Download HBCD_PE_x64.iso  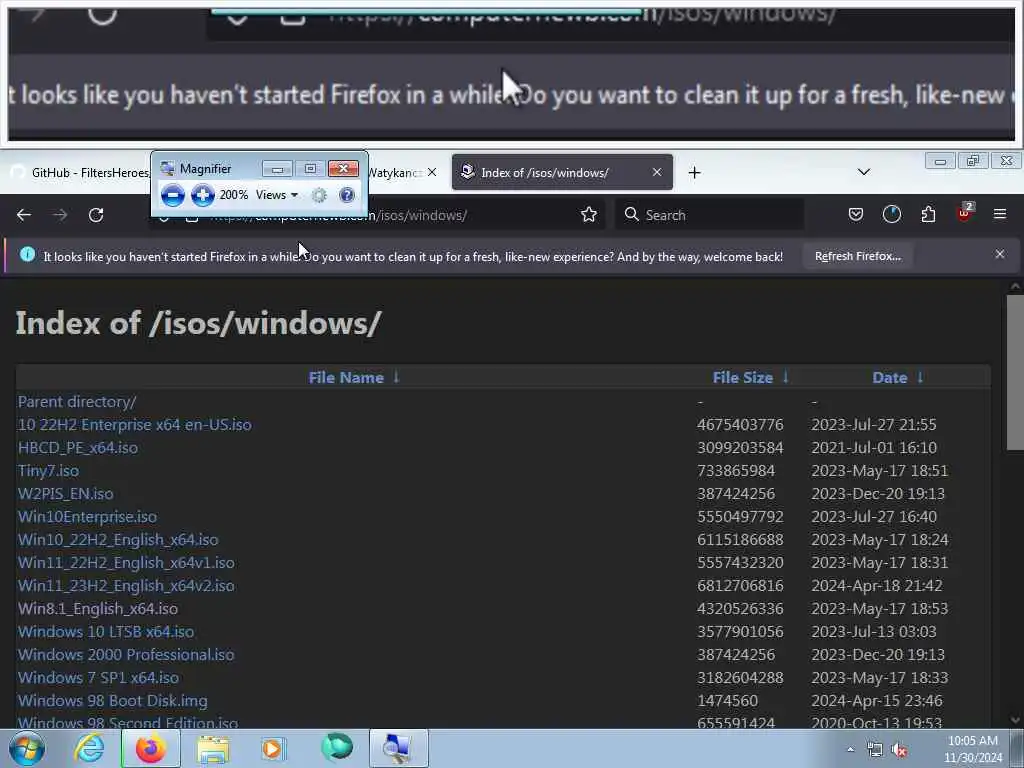pyautogui.click(x=78, y=448)
